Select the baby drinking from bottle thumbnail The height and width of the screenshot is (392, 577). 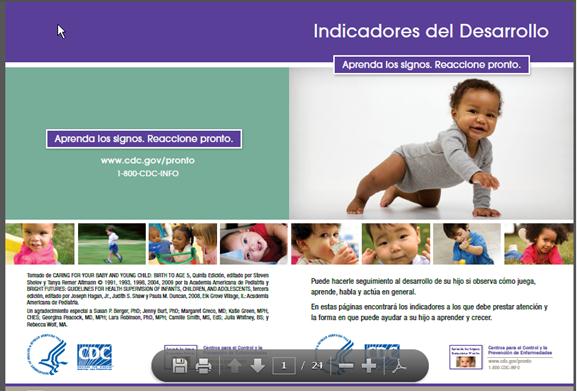[325, 244]
